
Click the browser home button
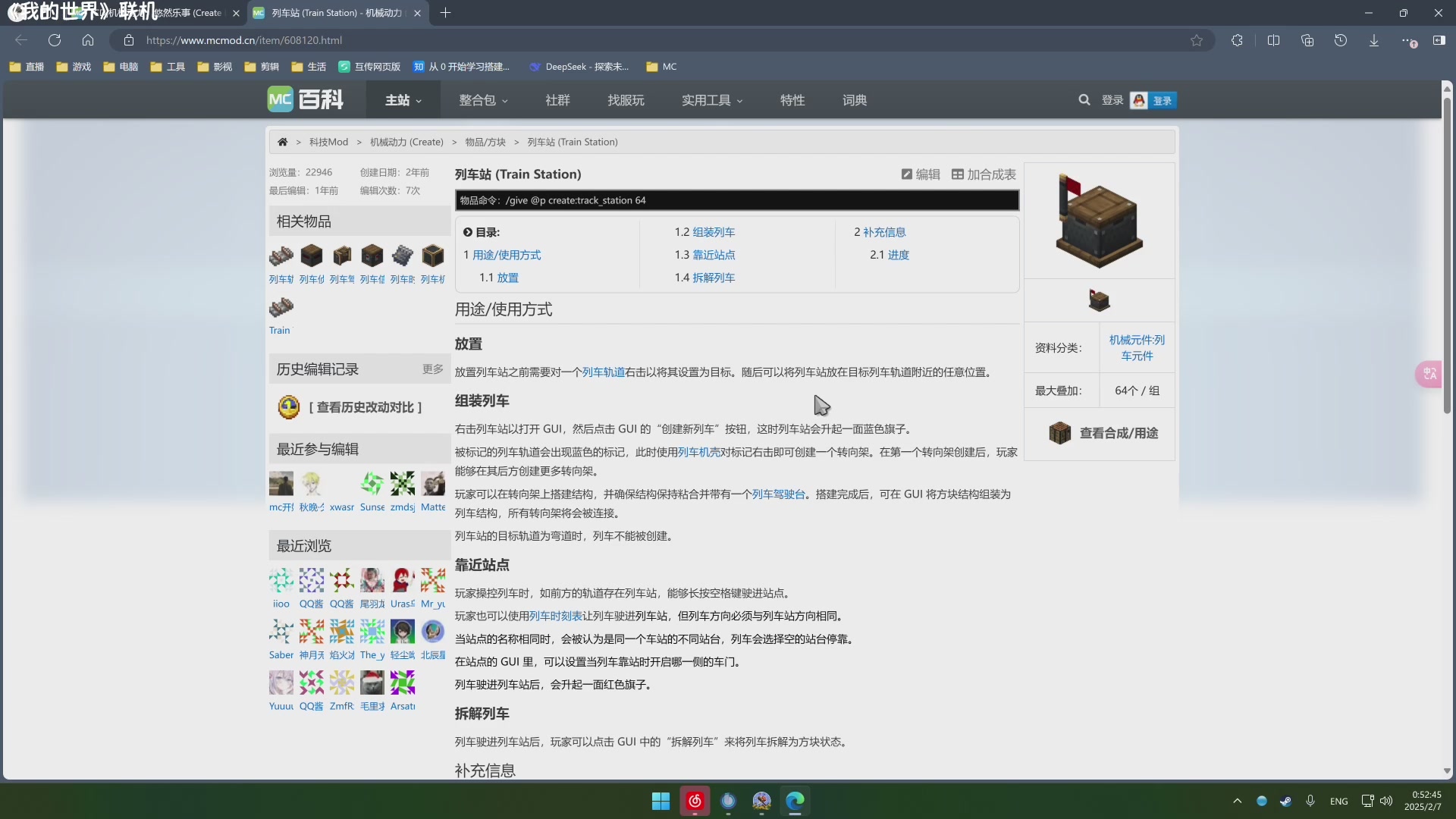88,40
